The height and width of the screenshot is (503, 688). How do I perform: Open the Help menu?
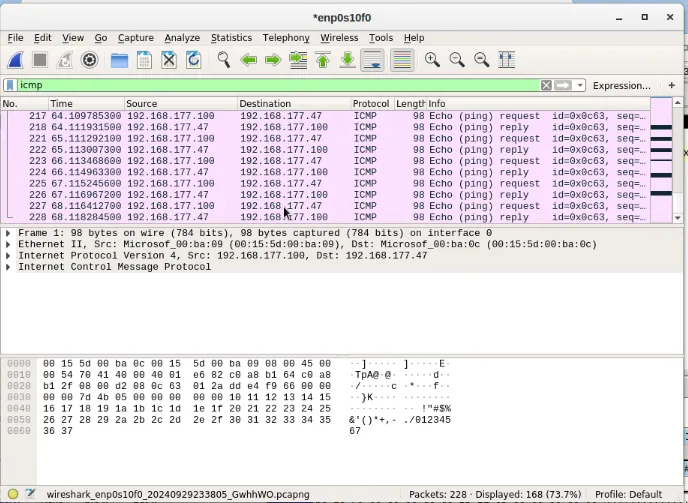[414, 38]
